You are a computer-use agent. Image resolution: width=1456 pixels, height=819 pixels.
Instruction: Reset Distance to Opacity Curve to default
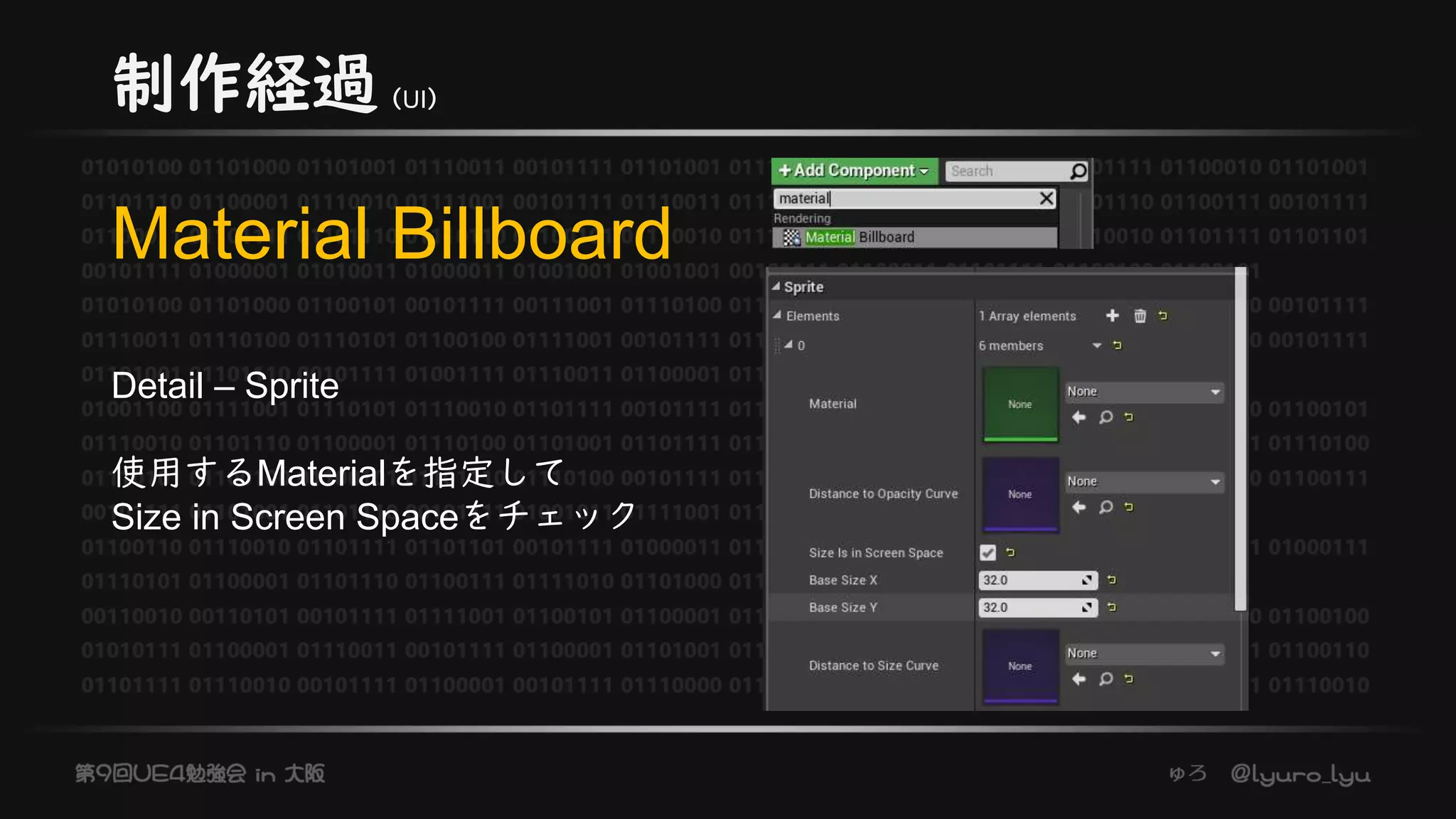pyautogui.click(x=1129, y=508)
